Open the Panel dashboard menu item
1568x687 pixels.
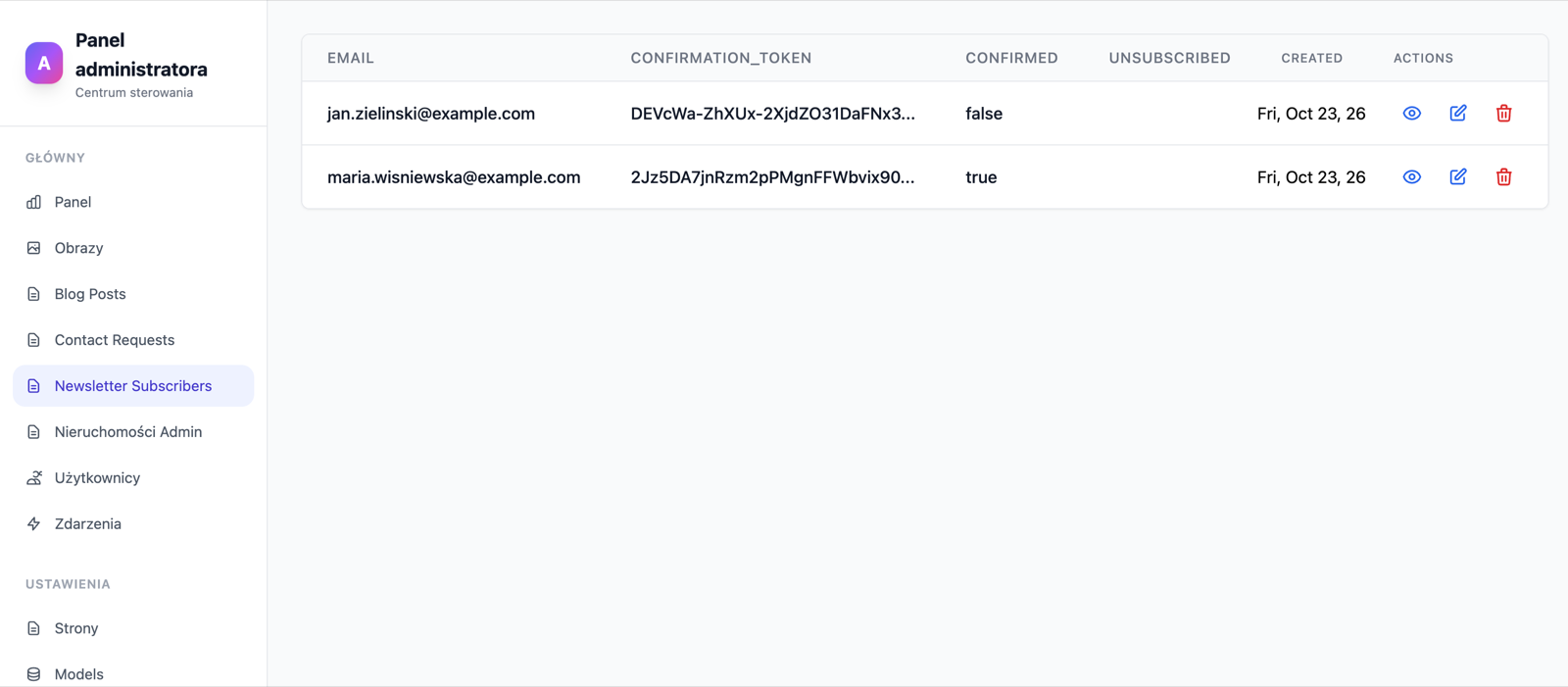[133, 202]
